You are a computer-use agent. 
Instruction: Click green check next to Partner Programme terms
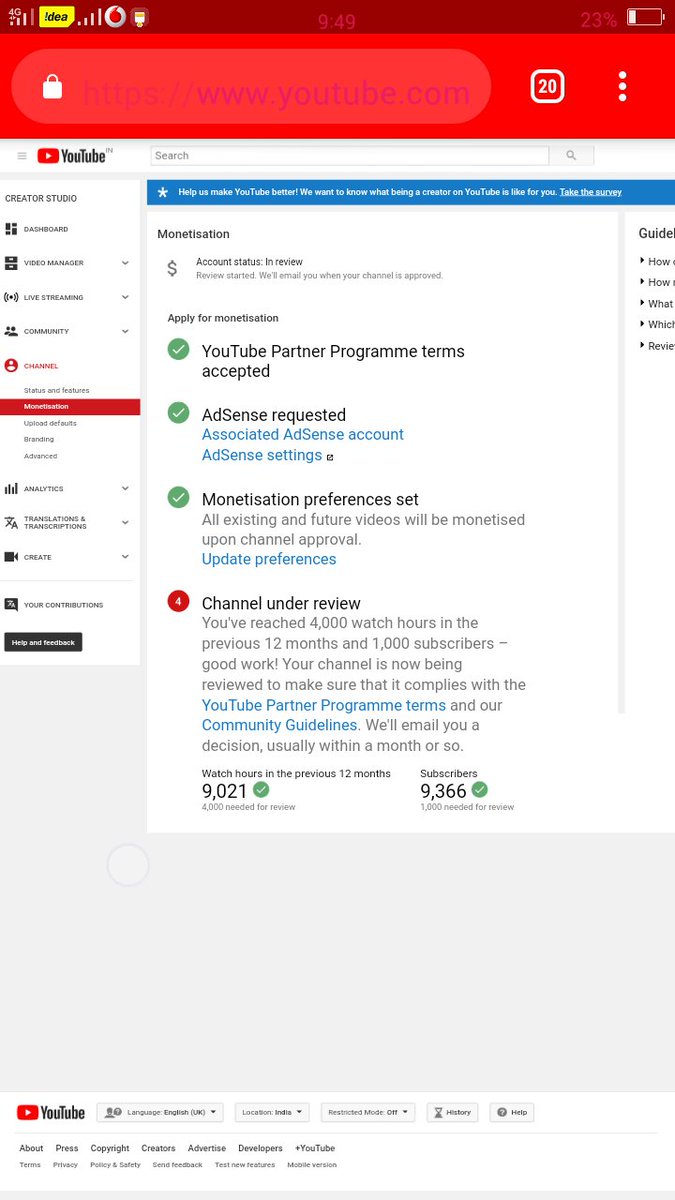click(x=178, y=349)
